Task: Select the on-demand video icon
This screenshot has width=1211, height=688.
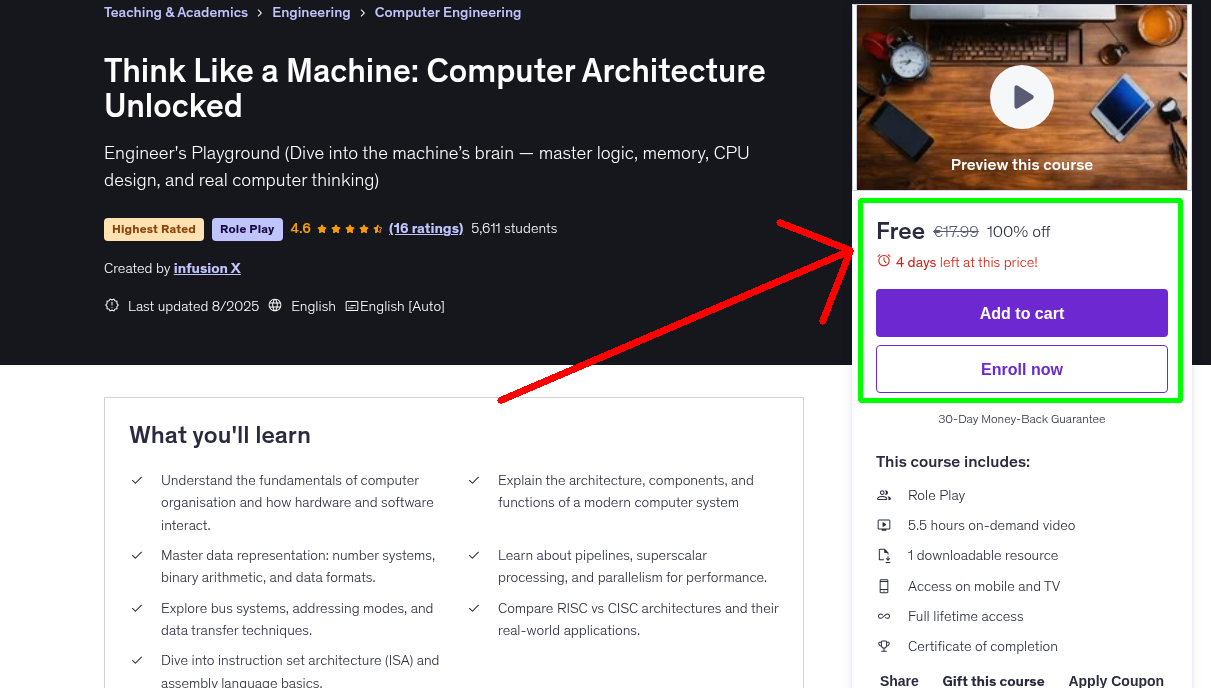Action: coord(884,525)
